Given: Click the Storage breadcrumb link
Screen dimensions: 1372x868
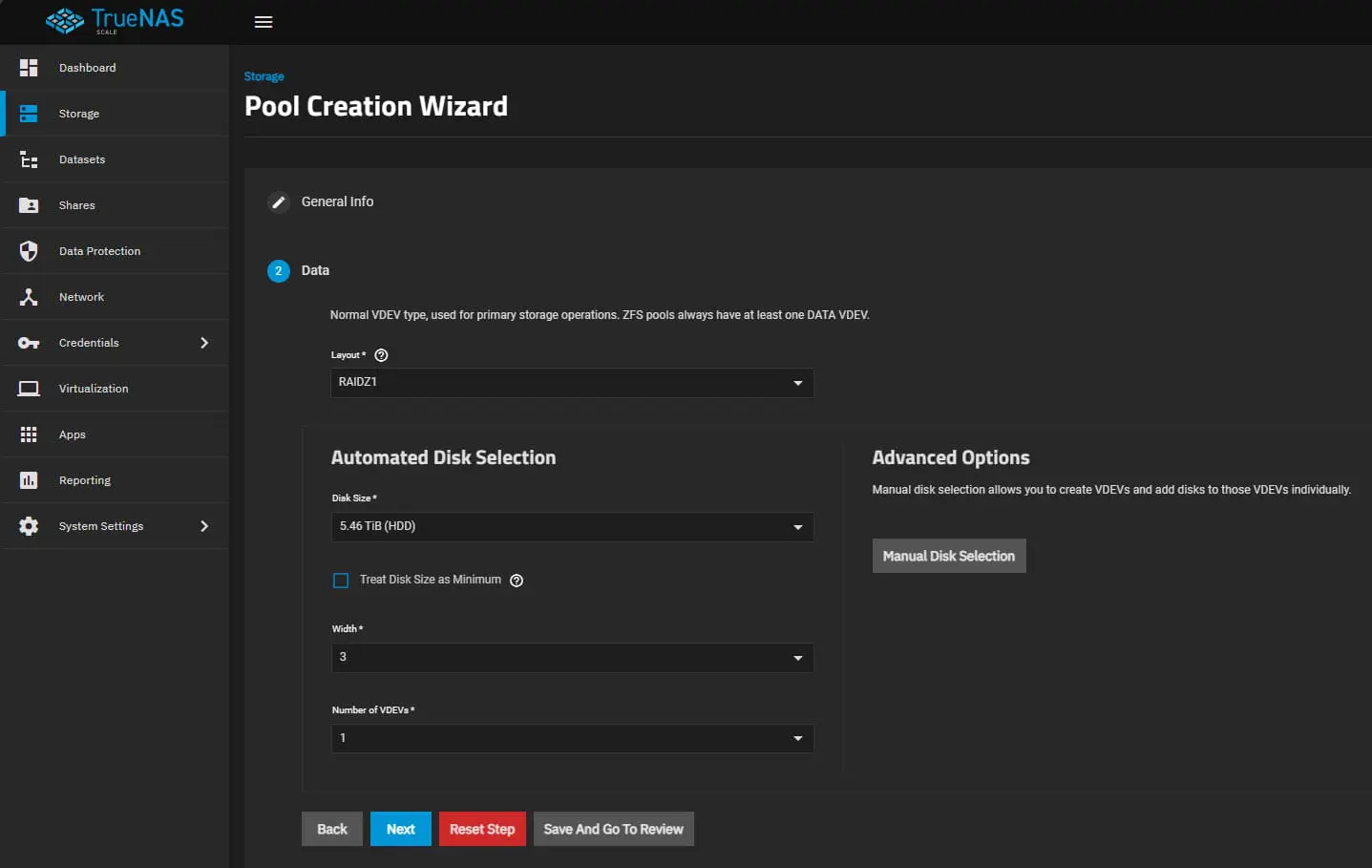Looking at the screenshot, I should point(264,76).
